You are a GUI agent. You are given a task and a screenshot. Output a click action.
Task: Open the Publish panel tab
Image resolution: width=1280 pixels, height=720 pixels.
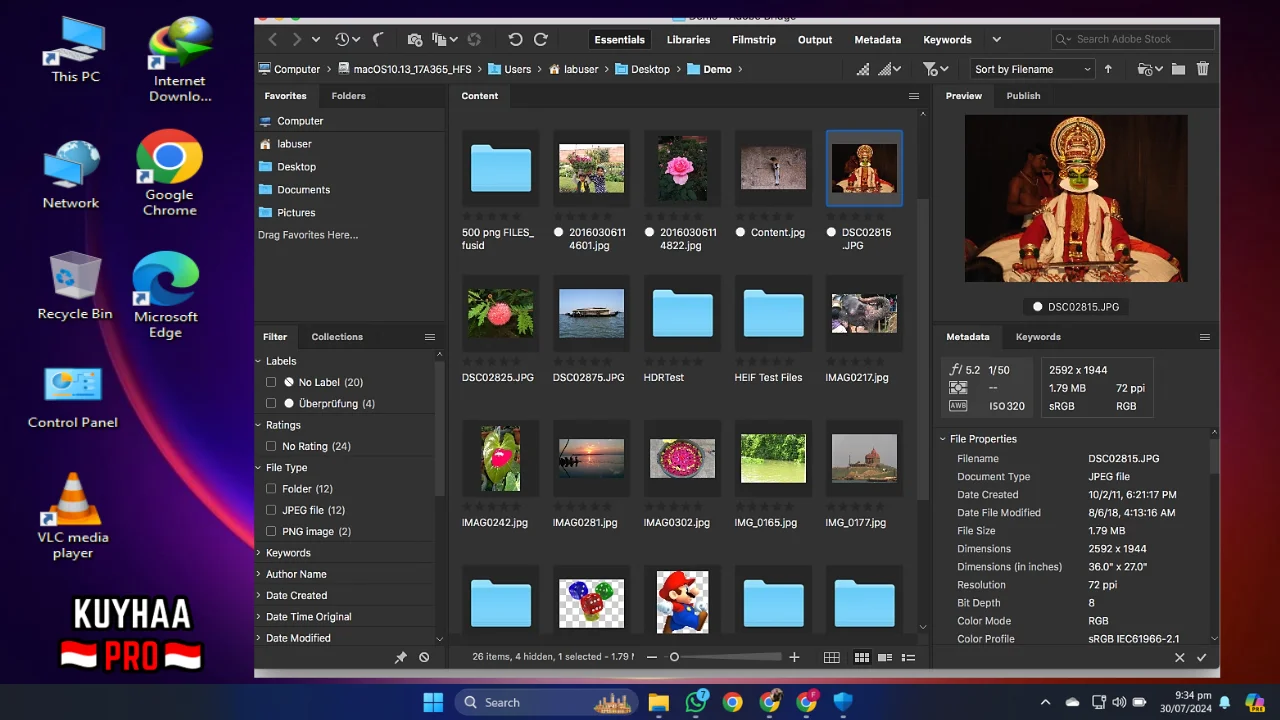click(x=1023, y=96)
